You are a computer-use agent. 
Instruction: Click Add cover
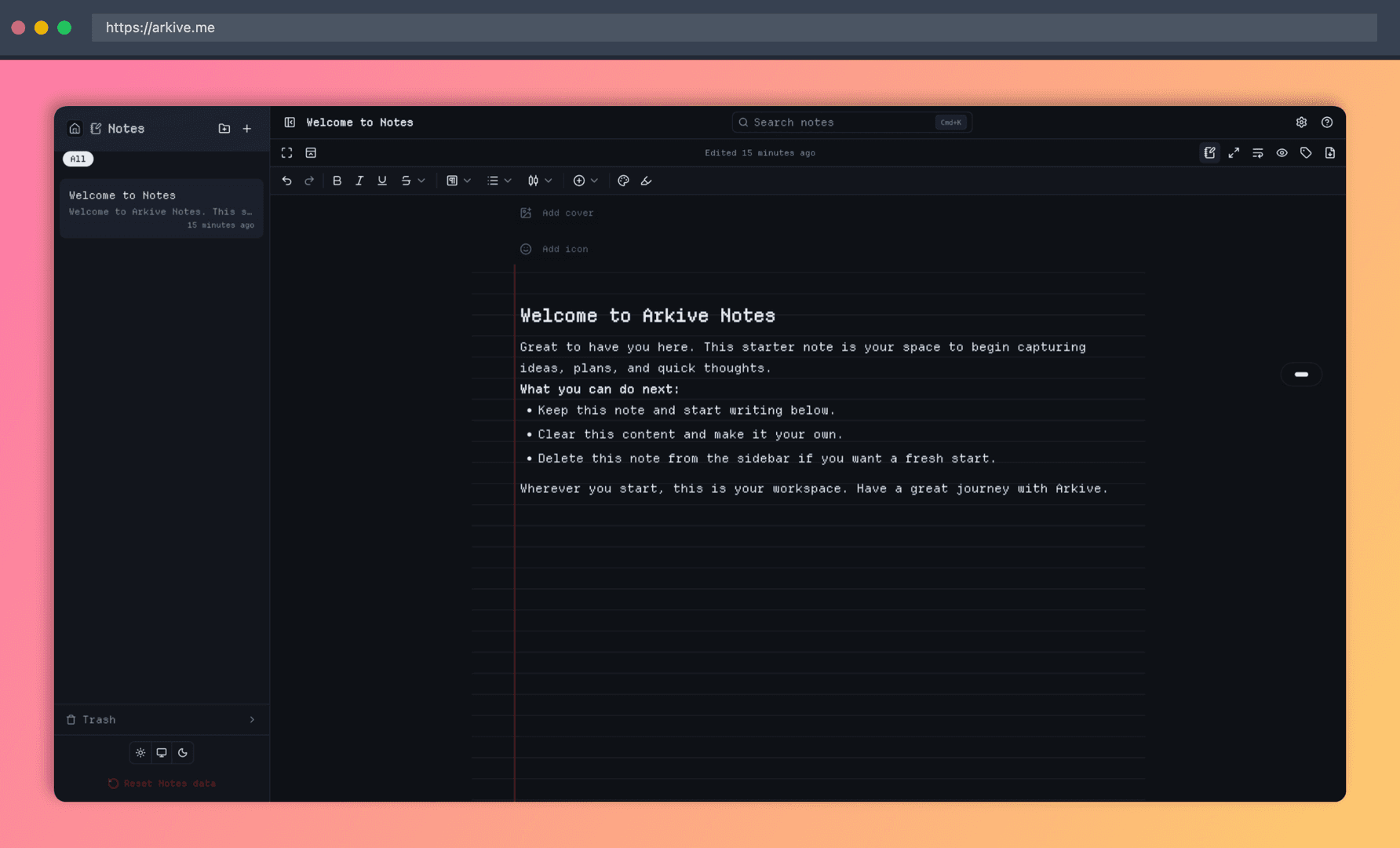557,212
